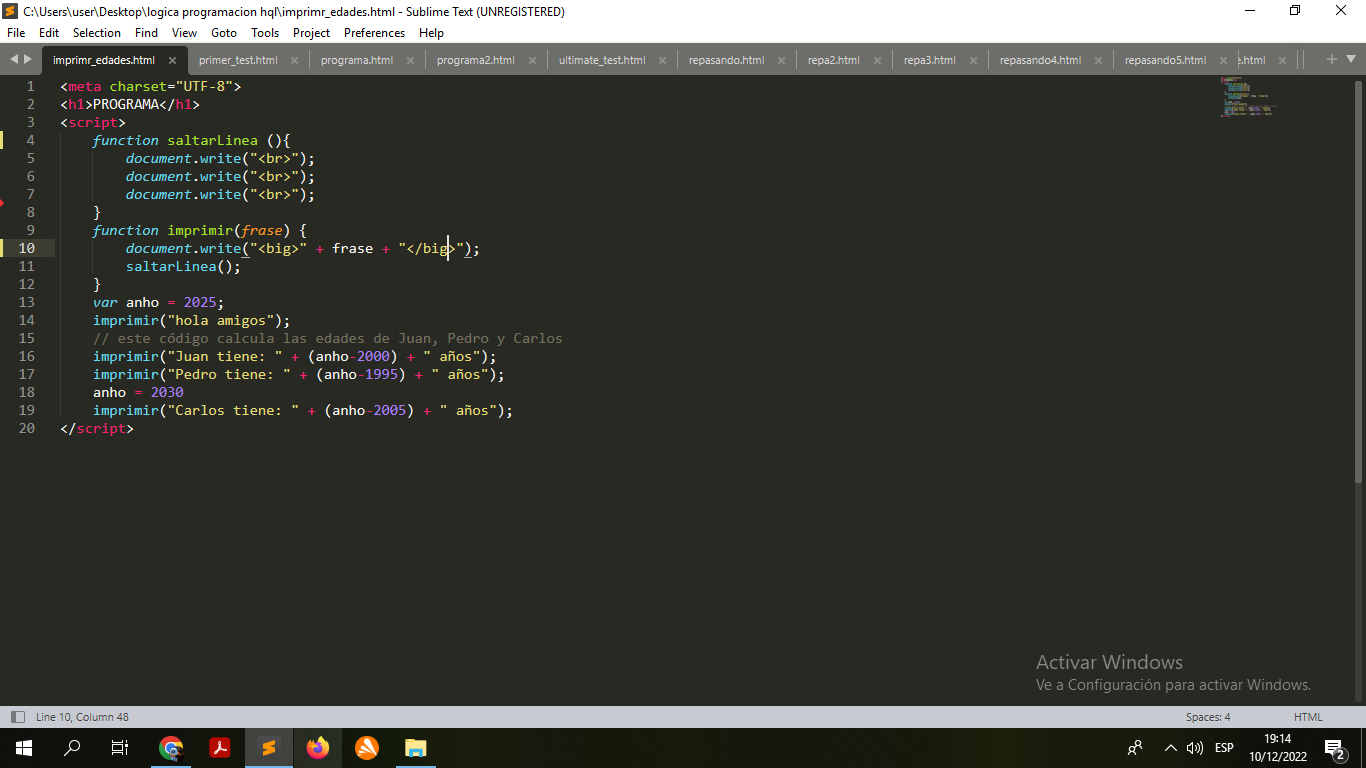Click 'anho = 2030' on line 18
This screenshot has width=1366, height=768.
(138, 392)
